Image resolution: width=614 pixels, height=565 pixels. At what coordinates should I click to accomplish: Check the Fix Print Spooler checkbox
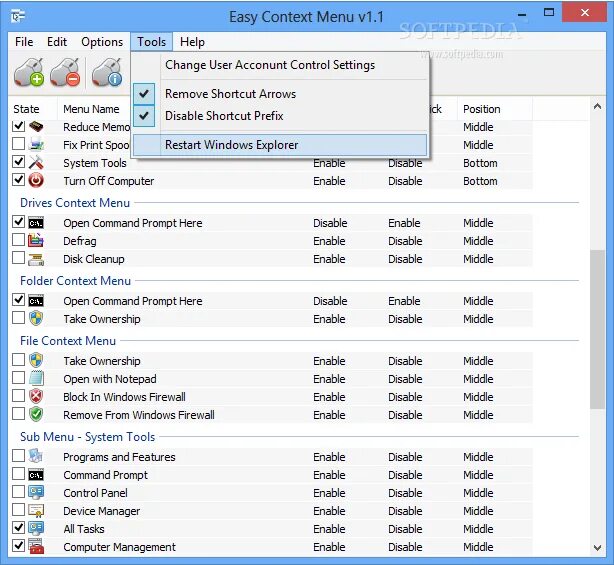coord(18,144)
